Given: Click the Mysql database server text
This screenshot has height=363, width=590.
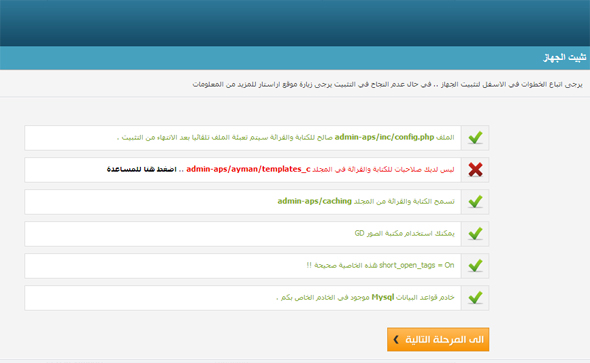Looking at the screenshot, I should coord(365,298).
